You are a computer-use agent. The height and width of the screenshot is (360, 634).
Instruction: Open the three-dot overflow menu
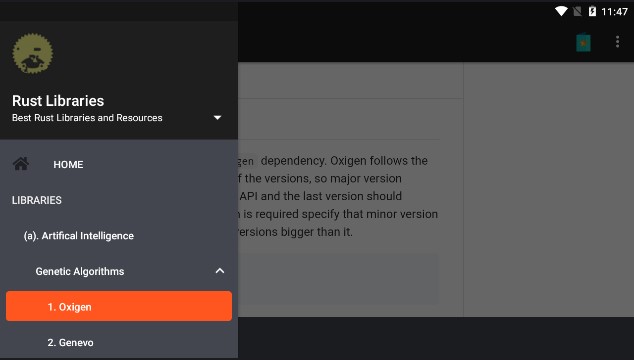coord(617,42)
